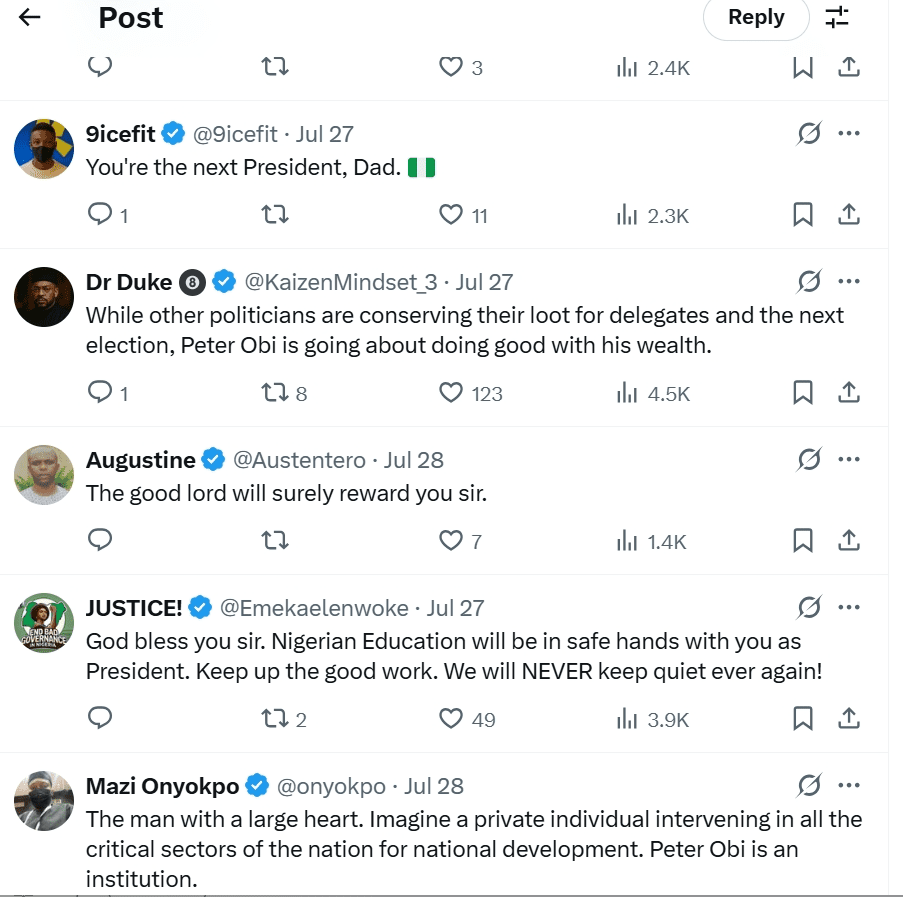The height and width of the screenshot is (897, 903).
Task: Open Grok icon on 9icefit's reply
Action: tap(808, 134)
